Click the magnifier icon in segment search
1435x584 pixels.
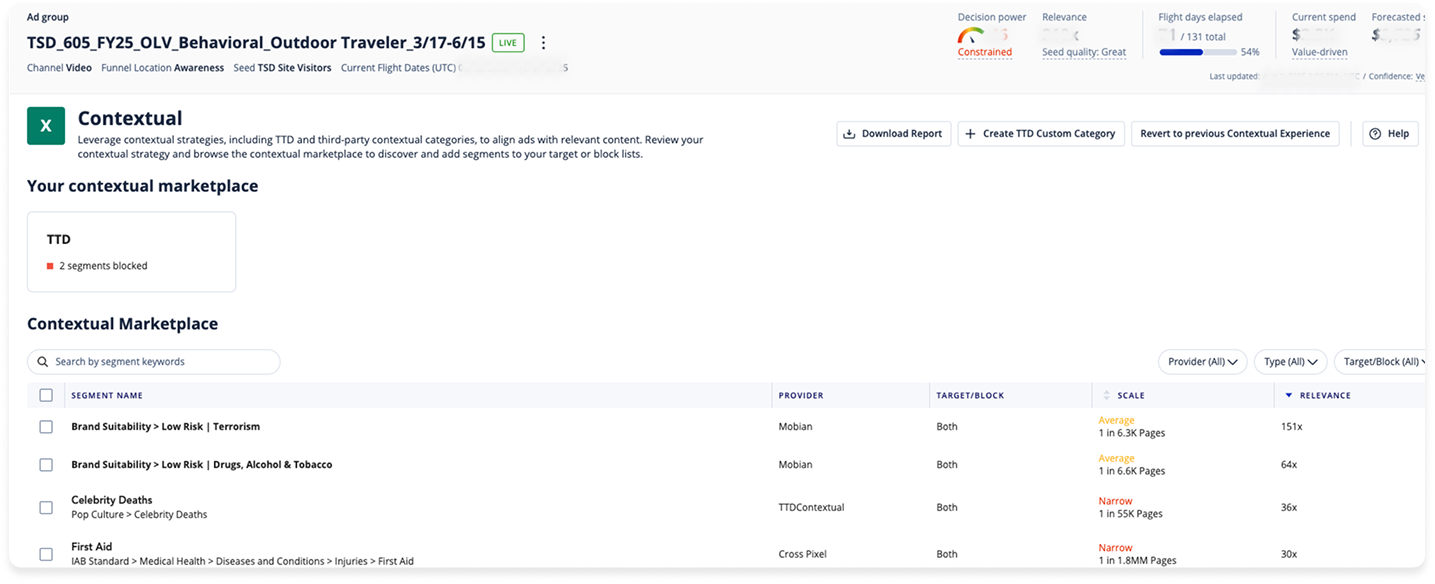point(42,361)
